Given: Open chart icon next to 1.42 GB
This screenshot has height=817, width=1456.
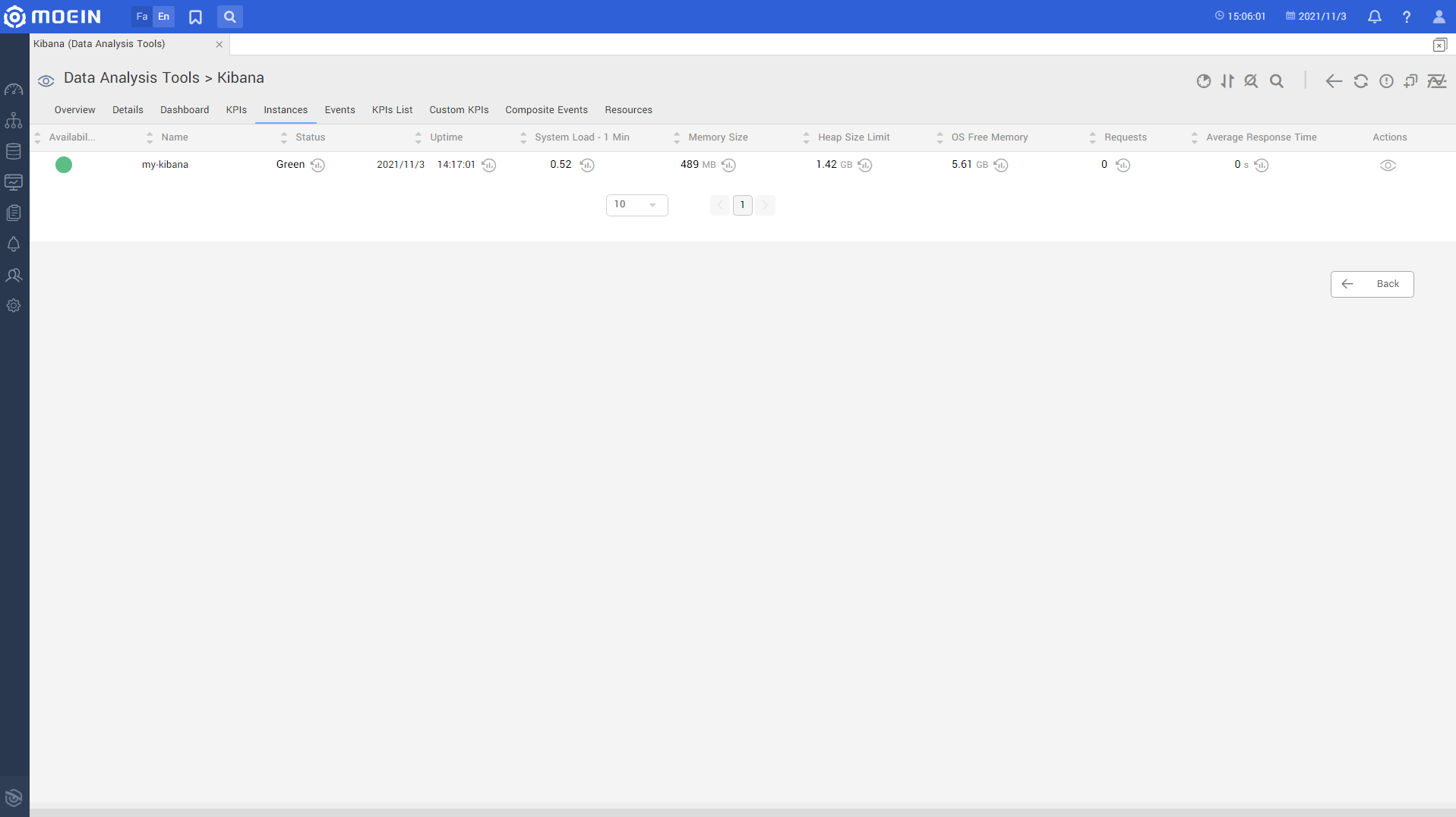Looking at the screenshot, I should click(x=864, y=165).
